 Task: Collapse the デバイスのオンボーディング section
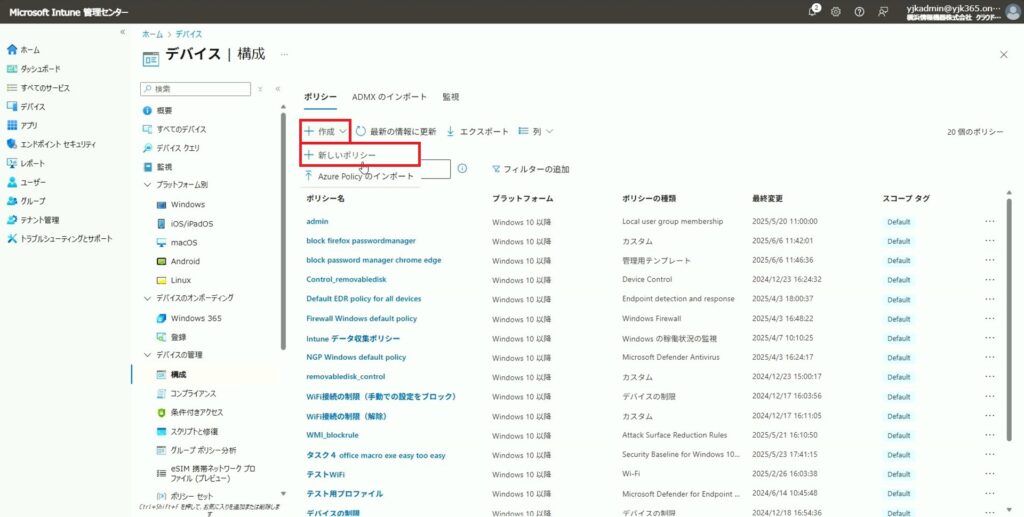pos(148,298)
